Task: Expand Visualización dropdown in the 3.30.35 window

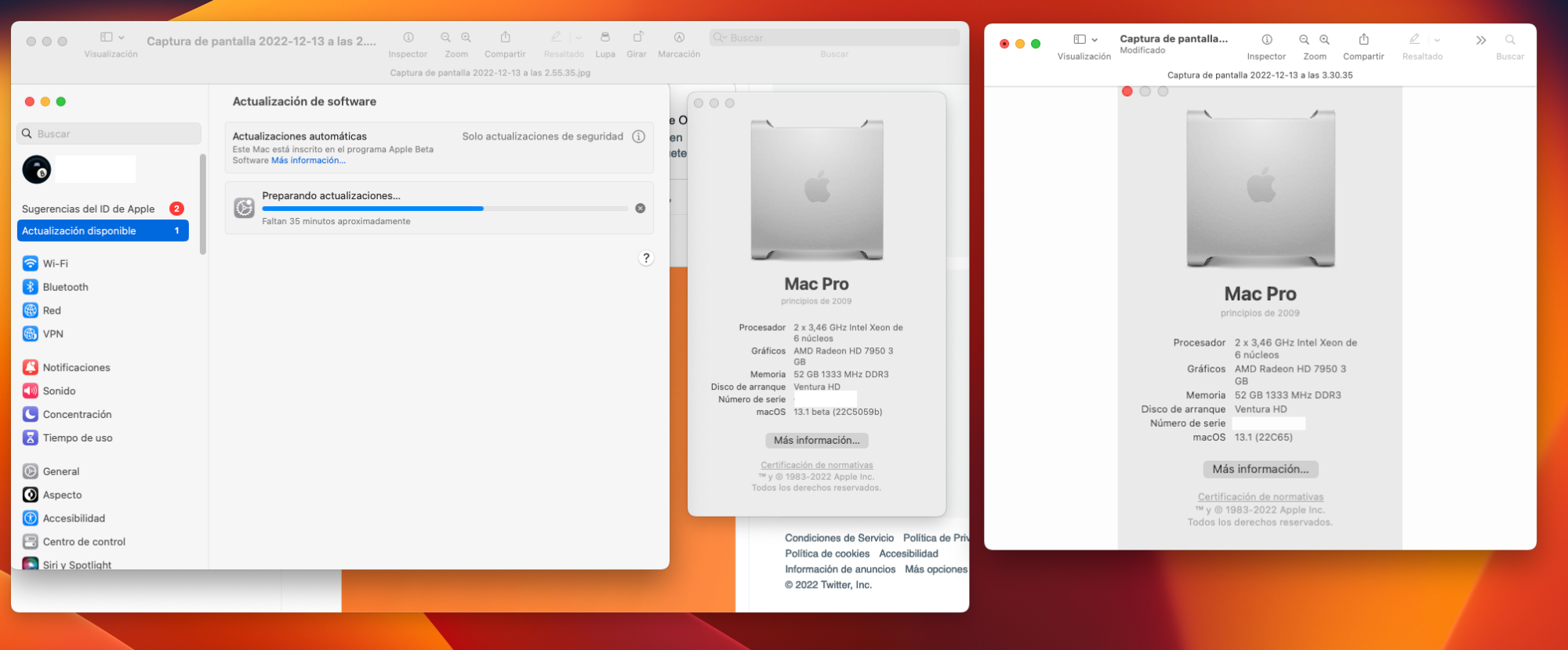Action: click(x=1094, y=40)
